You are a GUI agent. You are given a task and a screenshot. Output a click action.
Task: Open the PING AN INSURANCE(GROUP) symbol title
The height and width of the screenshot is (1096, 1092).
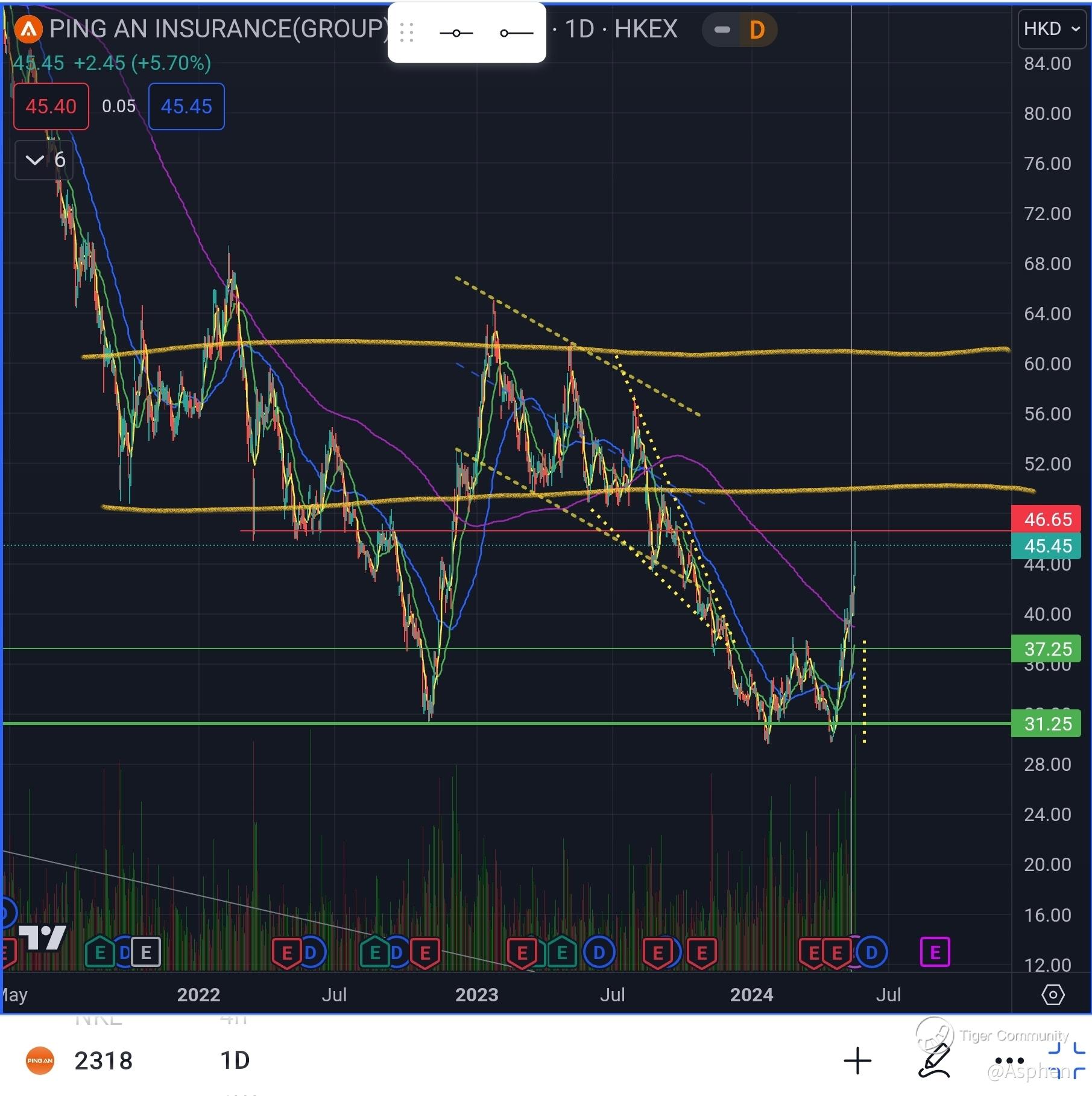[219, 29]
